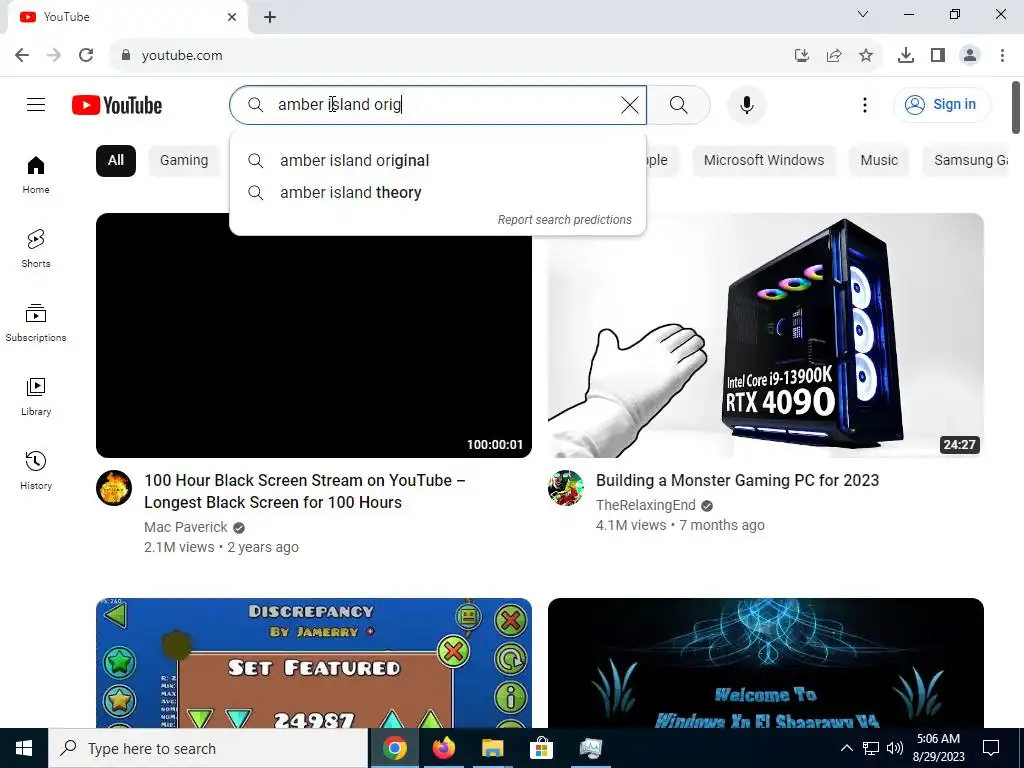The image size is (1024, 768).
Task: Open the tab search chevron
Action: [x=863, y=14]
